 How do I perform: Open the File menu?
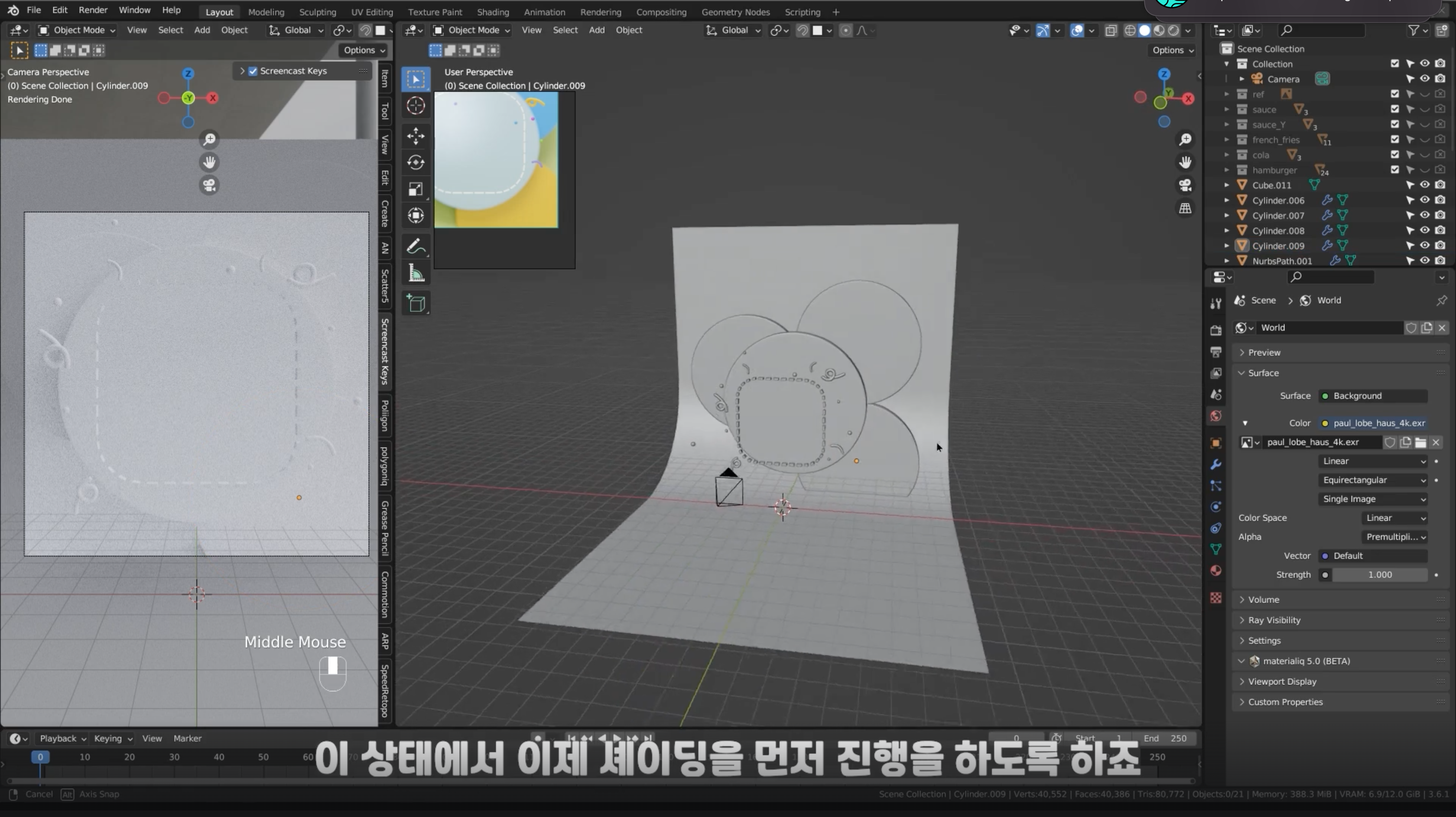tap(33, 10)
